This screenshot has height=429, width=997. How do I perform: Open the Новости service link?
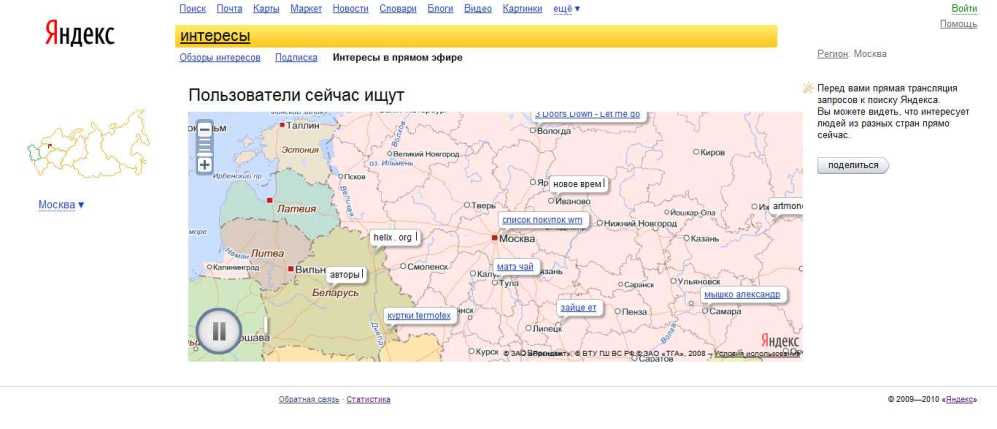click(x=350, y=8)
